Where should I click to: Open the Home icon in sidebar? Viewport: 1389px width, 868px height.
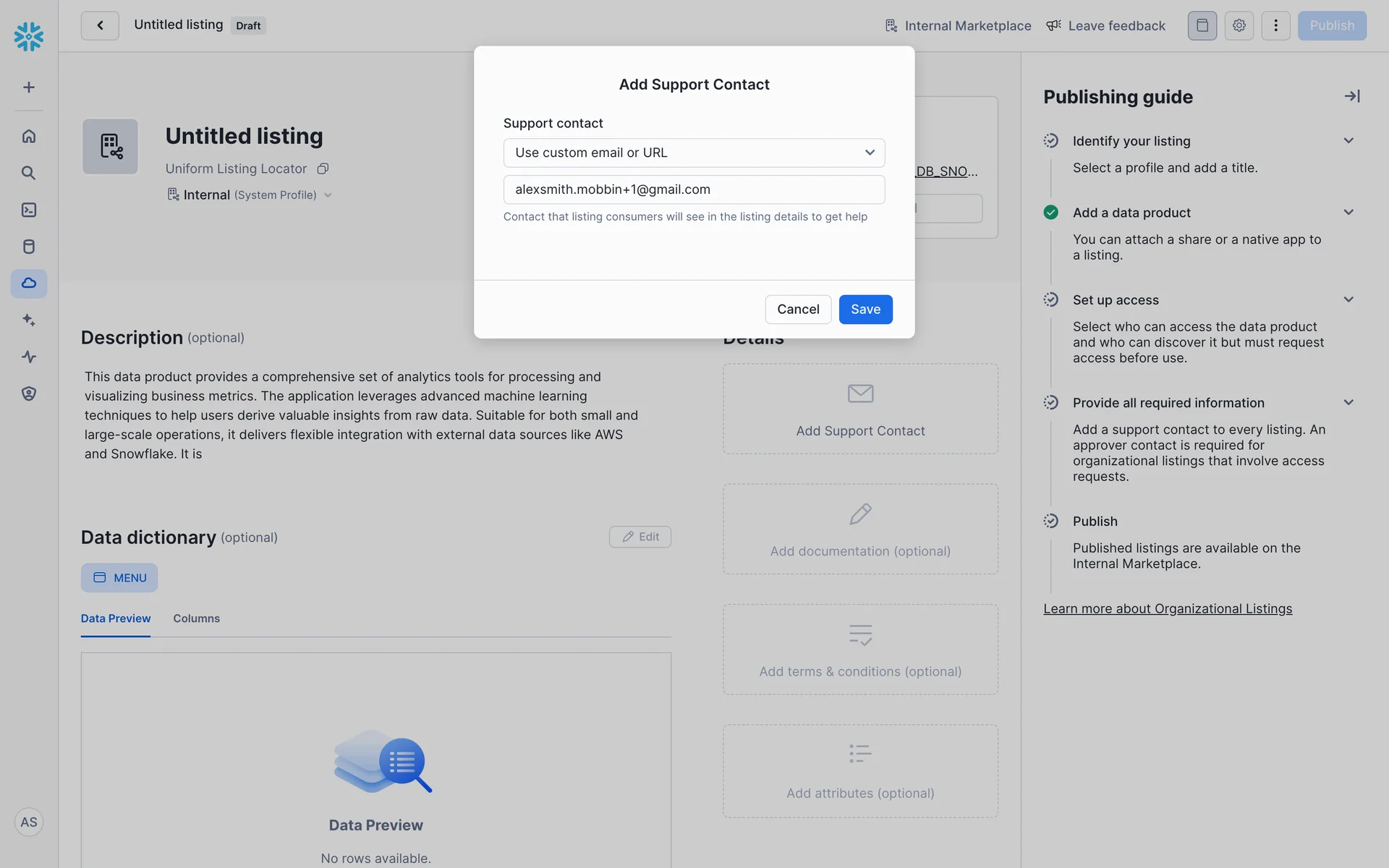pyautogui.click(x=29, y=136)
